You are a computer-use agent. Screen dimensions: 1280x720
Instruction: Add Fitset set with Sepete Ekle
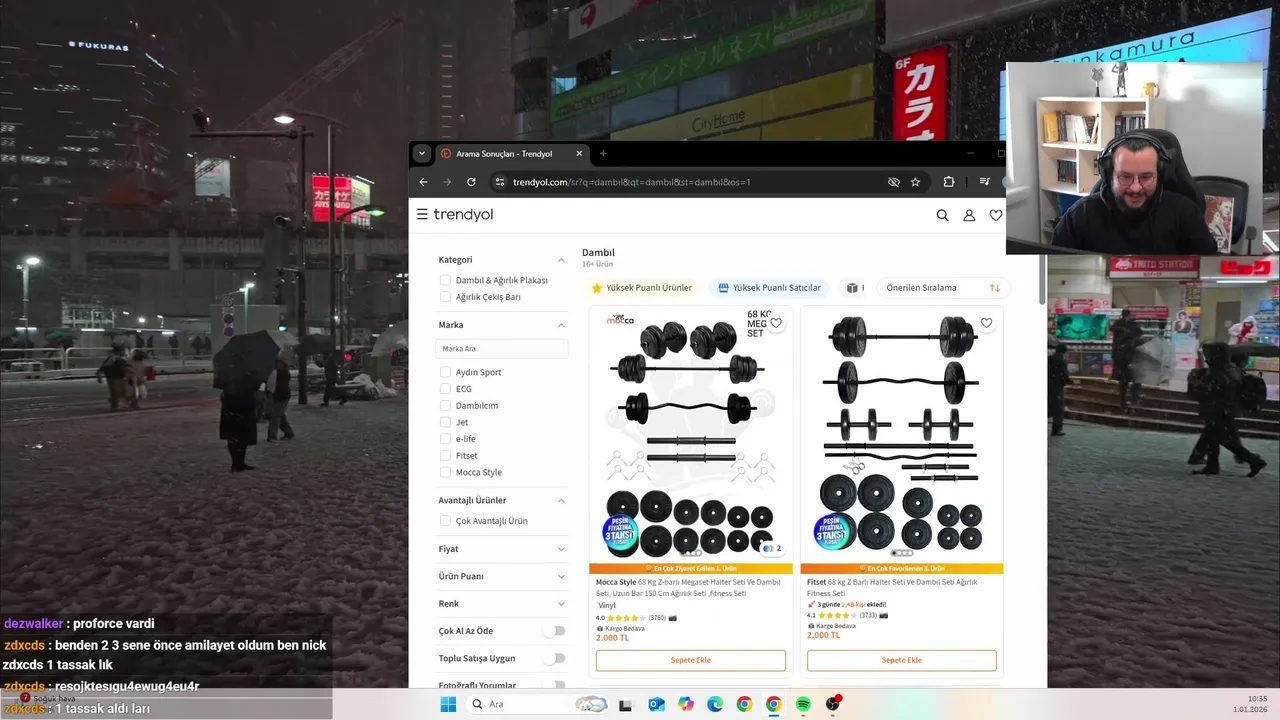pyautogui.click(x=902, y=660)
